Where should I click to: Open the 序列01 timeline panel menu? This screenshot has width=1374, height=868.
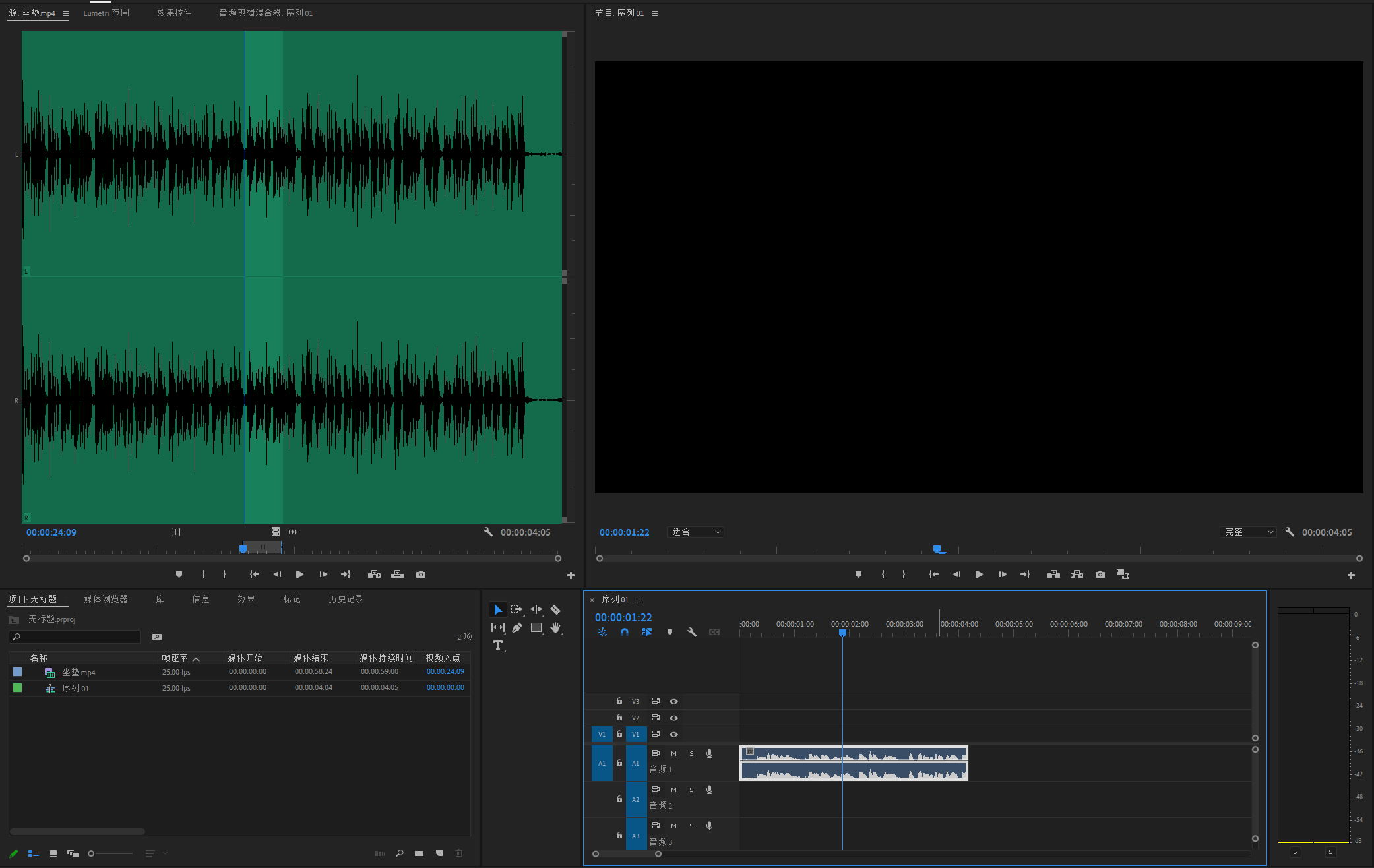pyautogui.click(x=639, y=600)
